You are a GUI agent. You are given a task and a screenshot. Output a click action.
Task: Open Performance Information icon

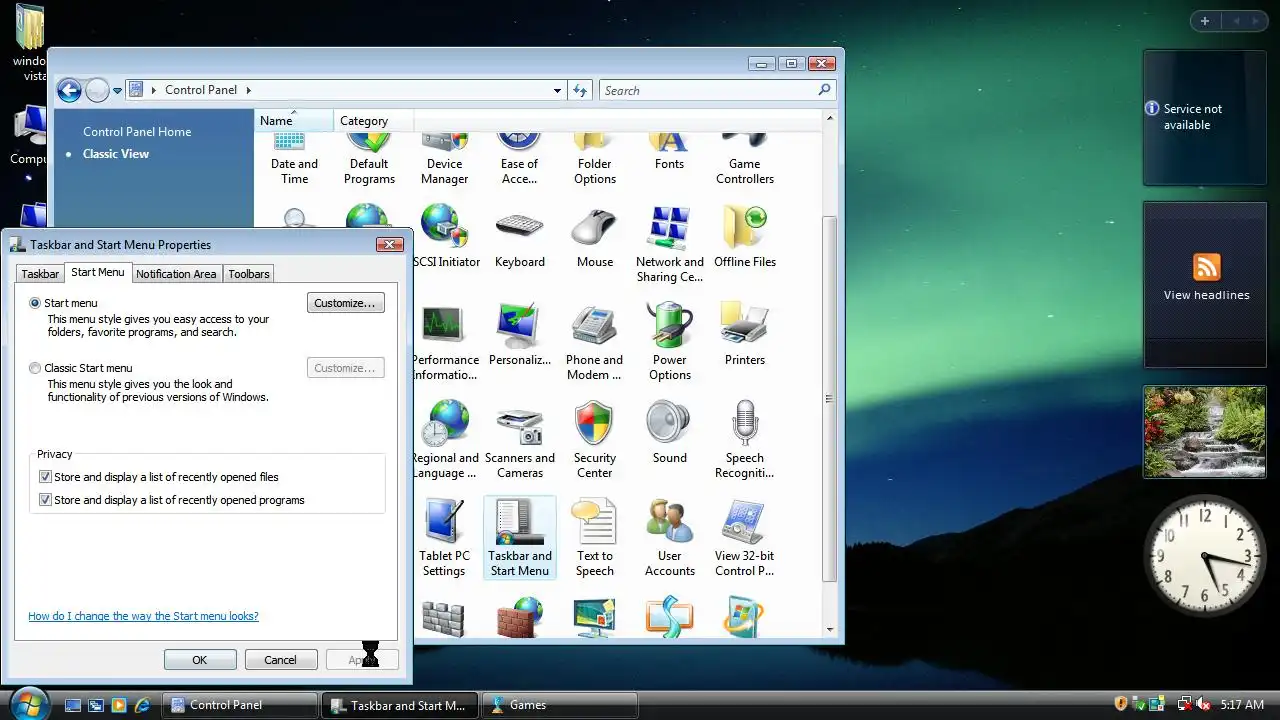click(446, 342)
